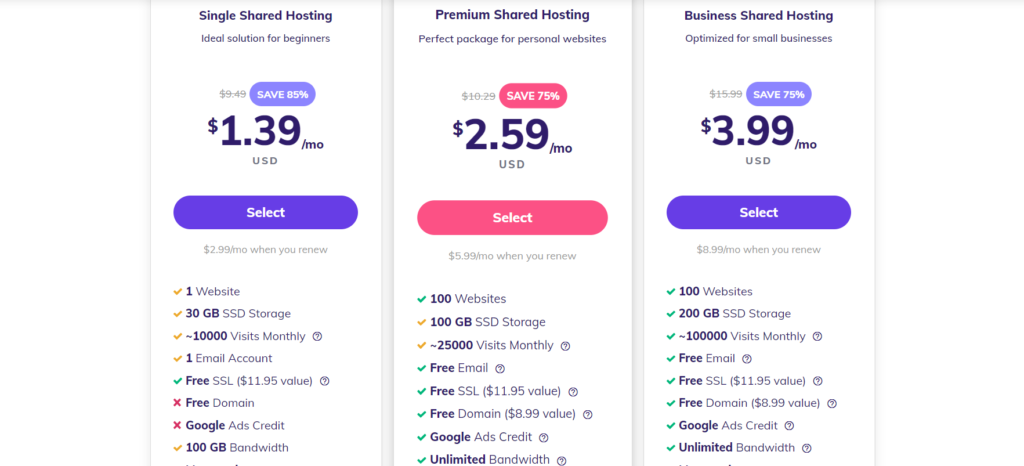The height and width of the screenshot is (466, 1024).
Task: Open help icon beside ~10000 Visits Monthly
Action: click(317, 337)
